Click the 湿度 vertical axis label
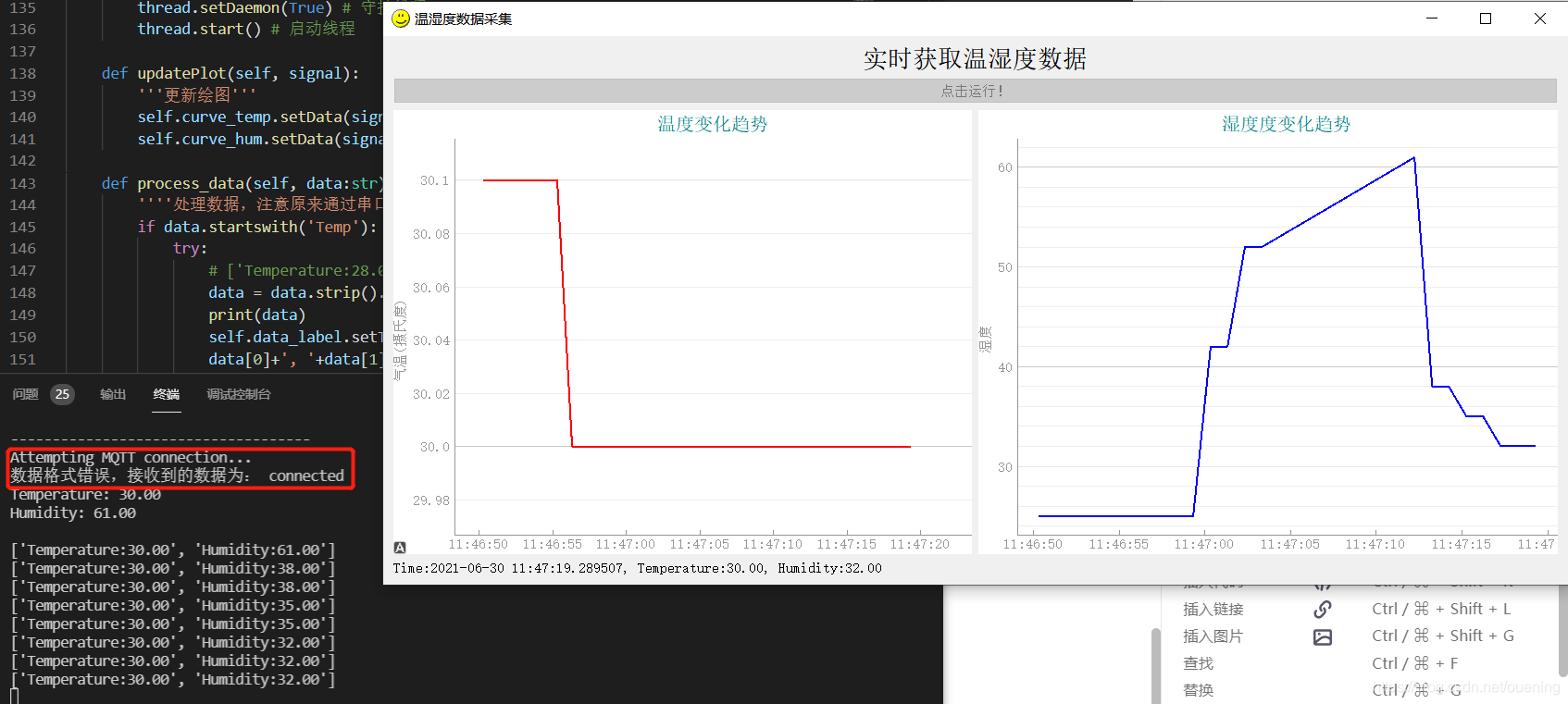This screenshot has width=1568, height=704. tap(986, 340)
